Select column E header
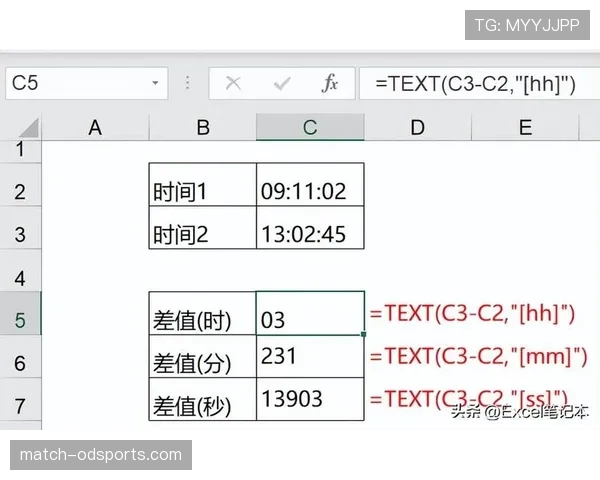Image resolution: width=600 pixels, height=480 pixels. pos(525,127)
